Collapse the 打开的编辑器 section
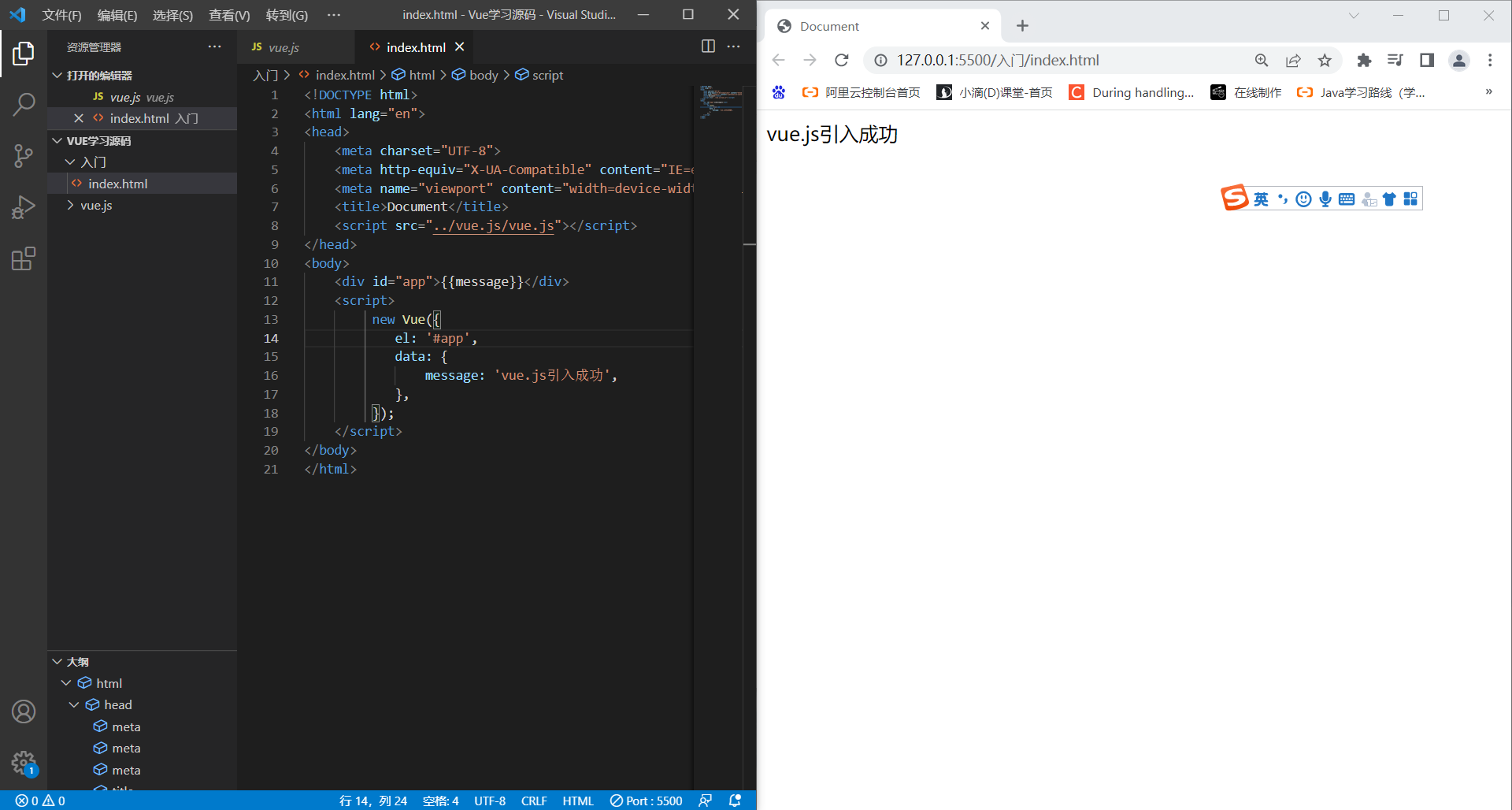The image size is (1512, 810). (x=57, y=75)
